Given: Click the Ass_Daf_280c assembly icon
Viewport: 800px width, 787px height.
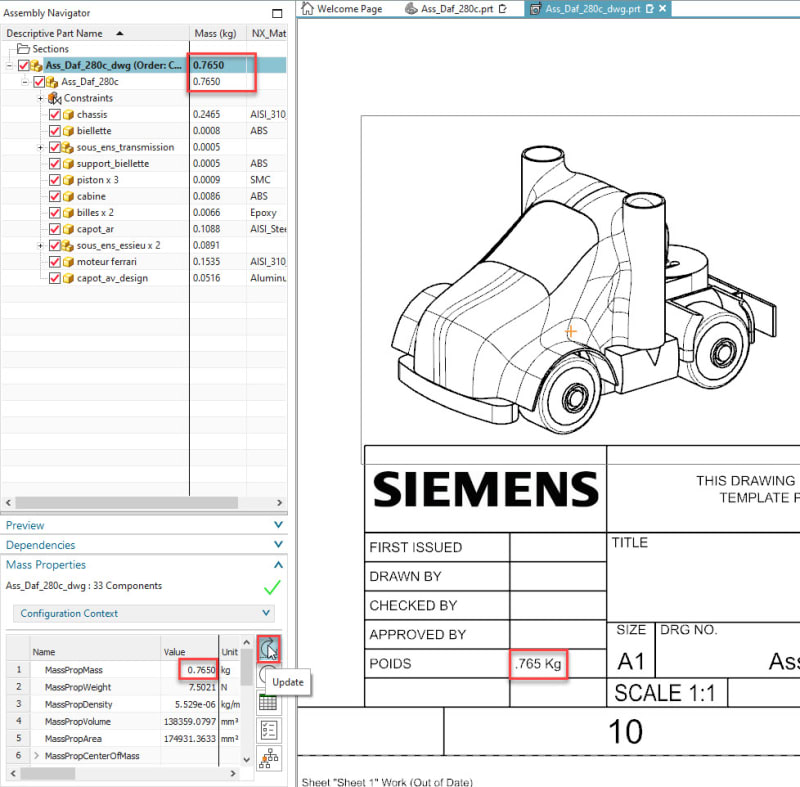Looking at the screenshot, I should pos(52,82).
